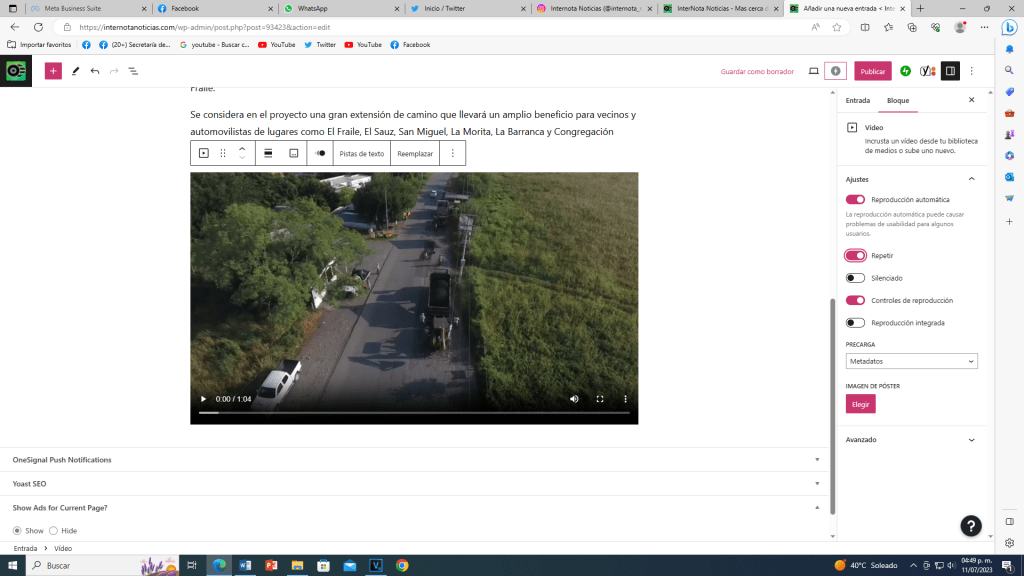This screenshot has width=1024, height=576.
Task: Click the video fullscreen icon
Action: pos(600,399)
